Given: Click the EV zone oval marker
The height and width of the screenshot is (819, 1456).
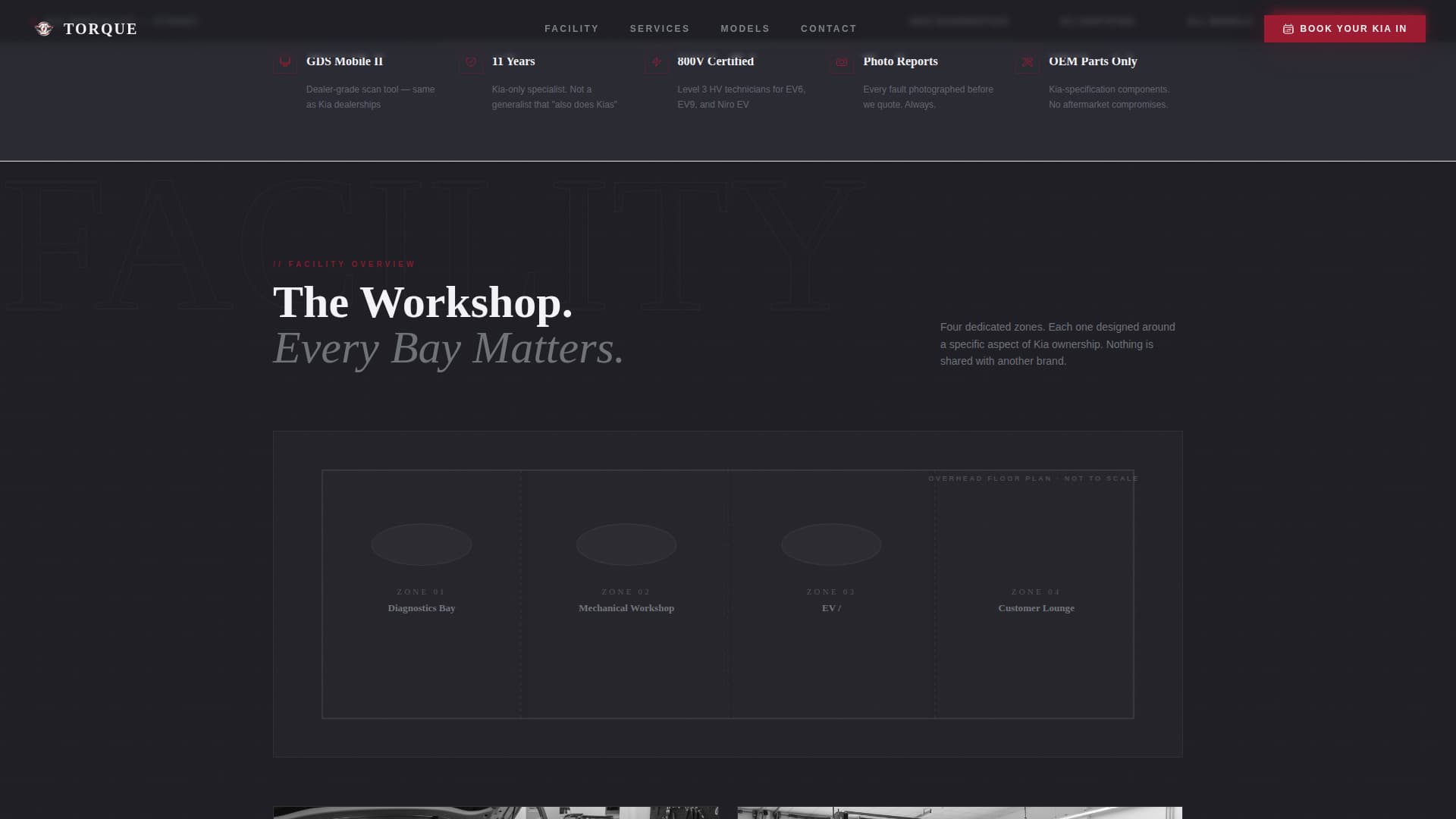Looking at the screenshot, I should pyautogui.click(x=831, y=544).
